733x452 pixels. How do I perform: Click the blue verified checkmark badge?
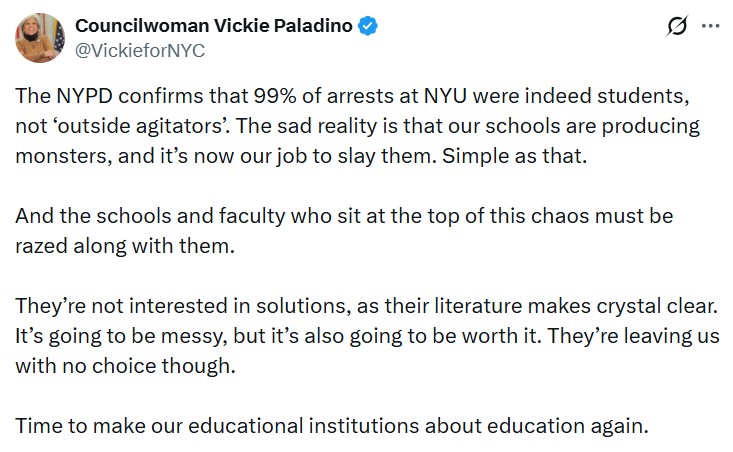[367, 26]
